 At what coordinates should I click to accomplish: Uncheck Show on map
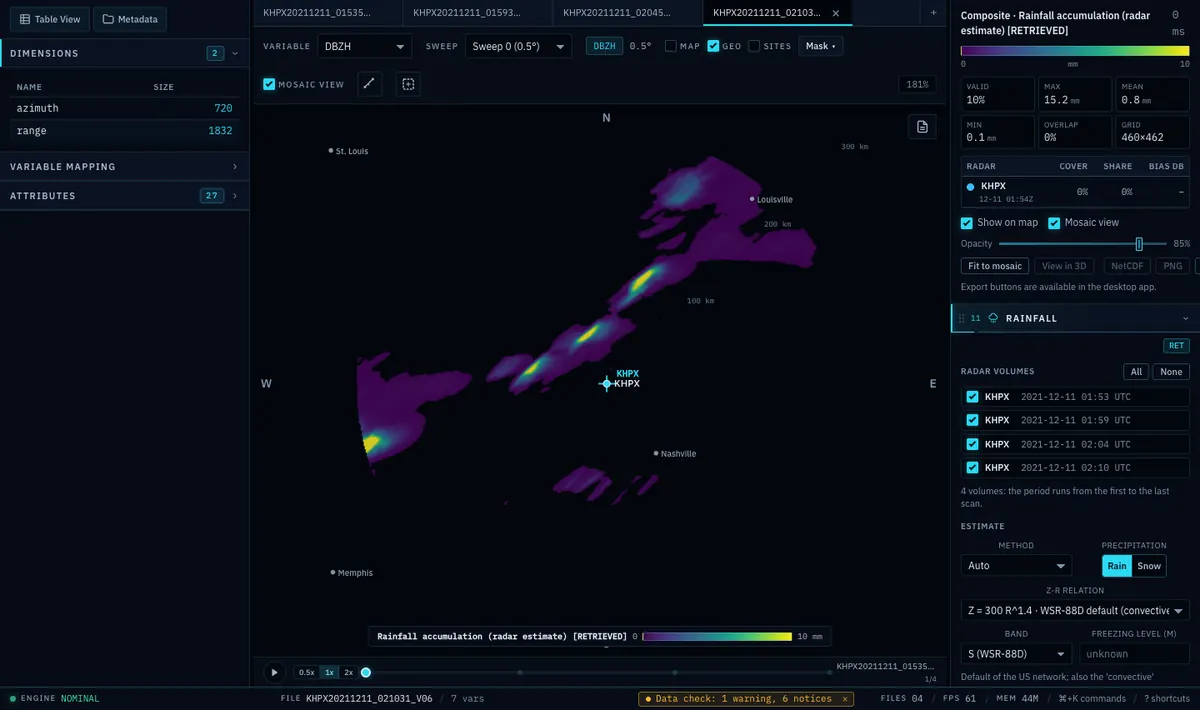[966, 223]
